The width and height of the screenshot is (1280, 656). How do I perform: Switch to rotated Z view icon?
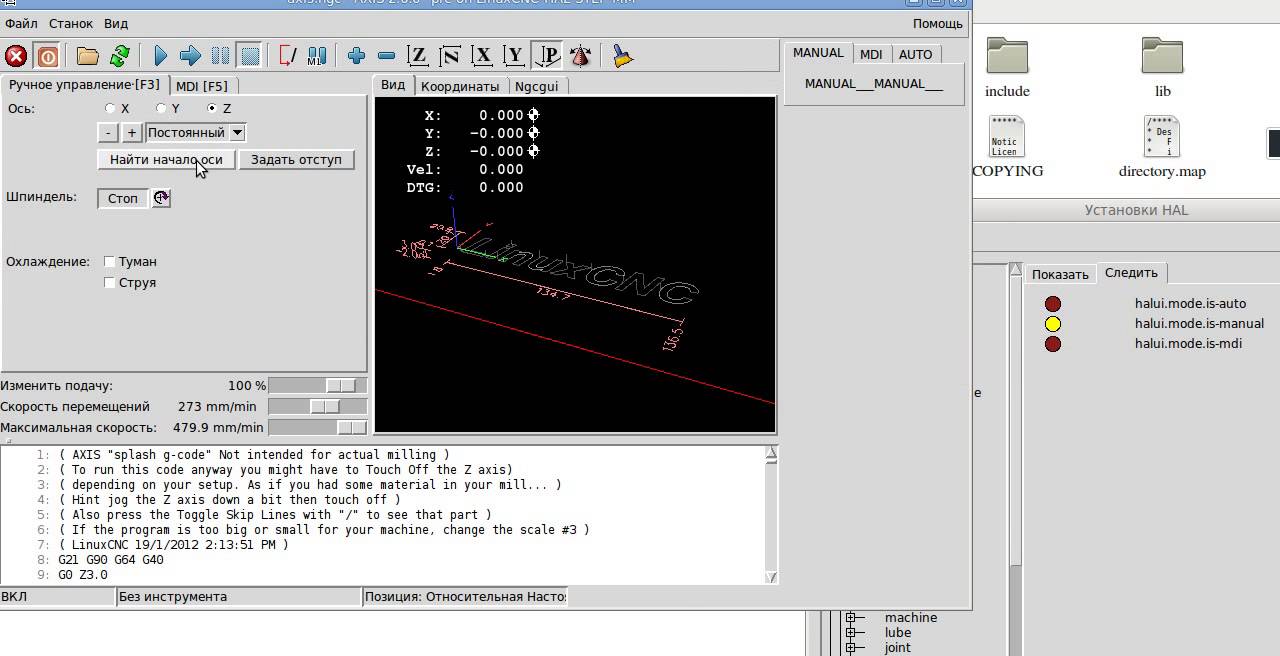pos(450,56)
